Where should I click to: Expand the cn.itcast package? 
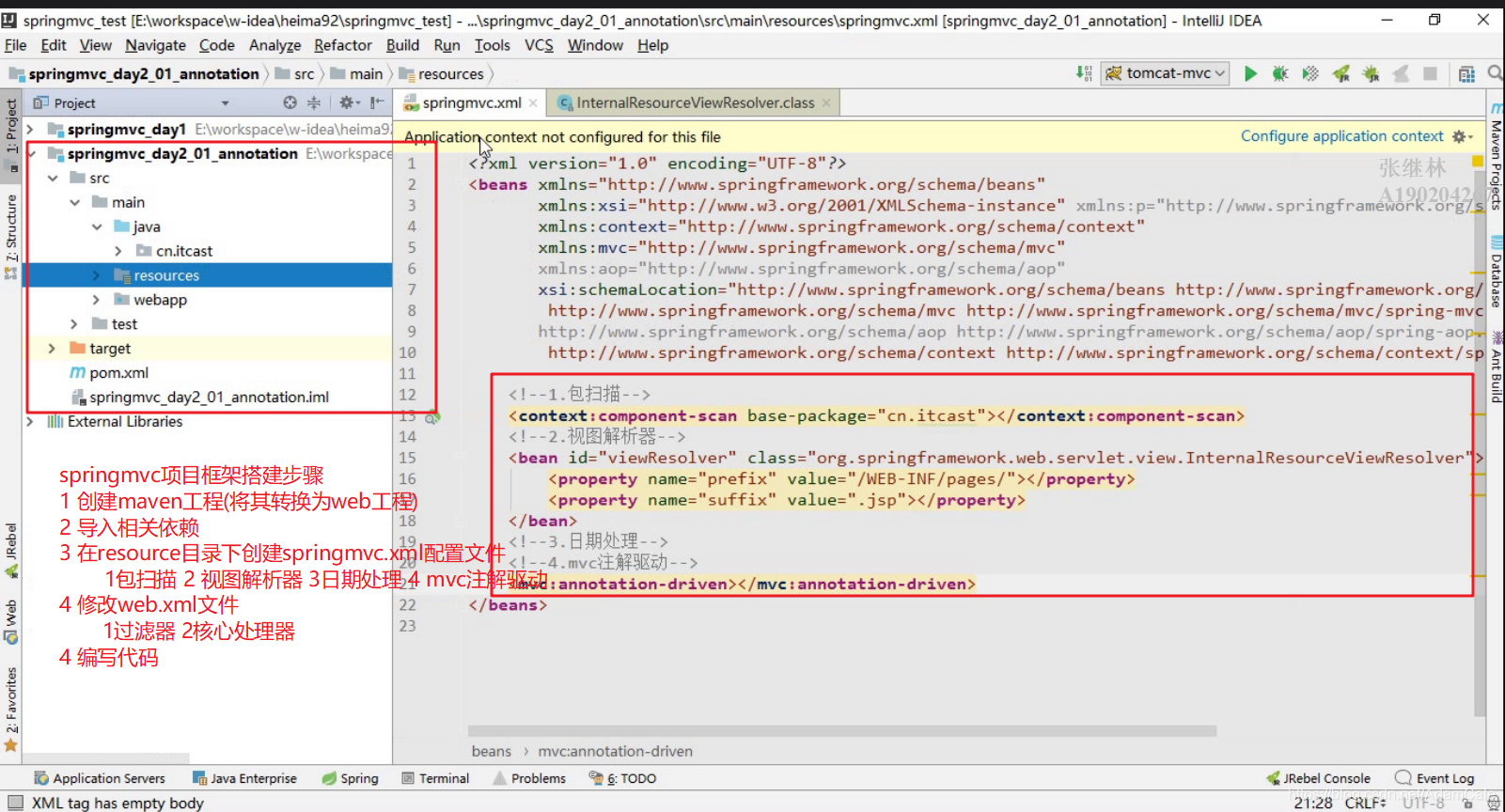click(118, 251)
